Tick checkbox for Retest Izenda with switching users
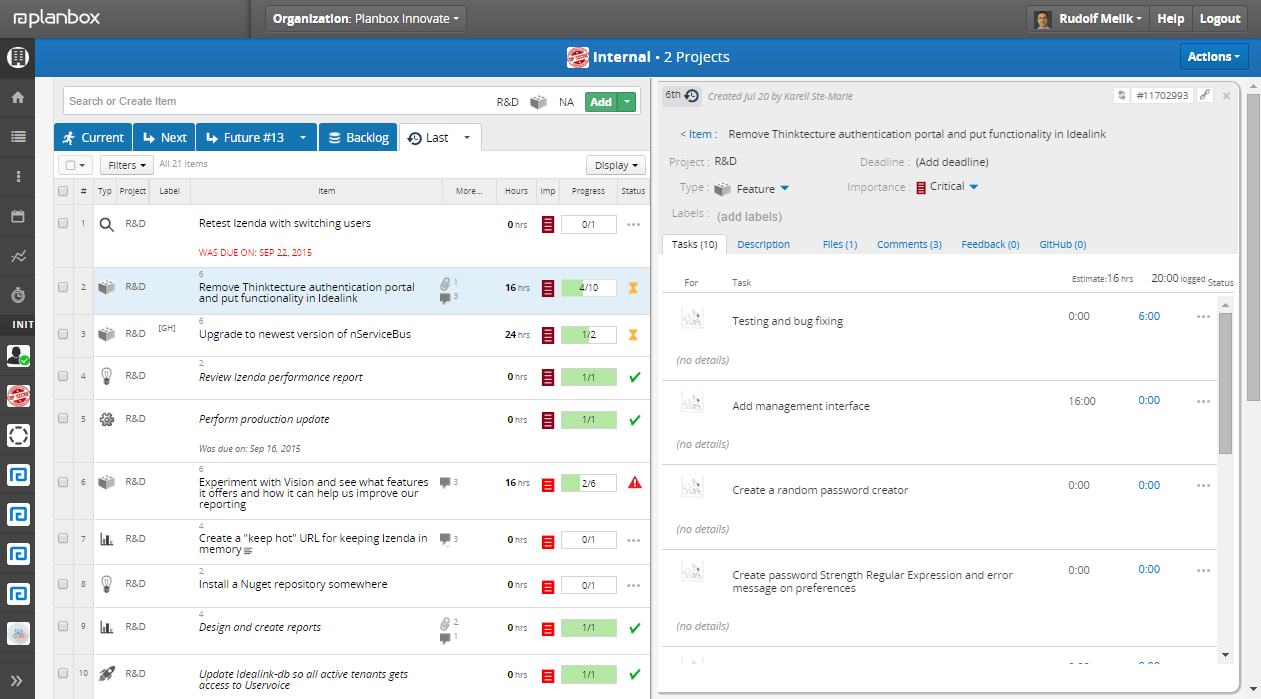Image resolution: width=1261 pixels, height=699 pixels. pos(63,224)
